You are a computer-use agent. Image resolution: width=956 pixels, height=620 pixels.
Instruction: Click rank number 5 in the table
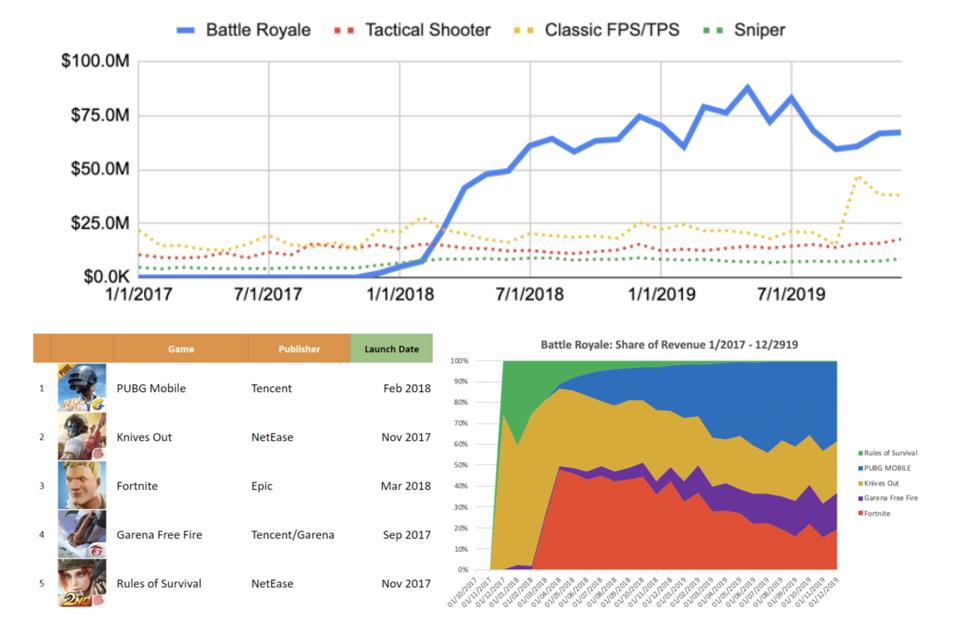(x=41, y=583)
